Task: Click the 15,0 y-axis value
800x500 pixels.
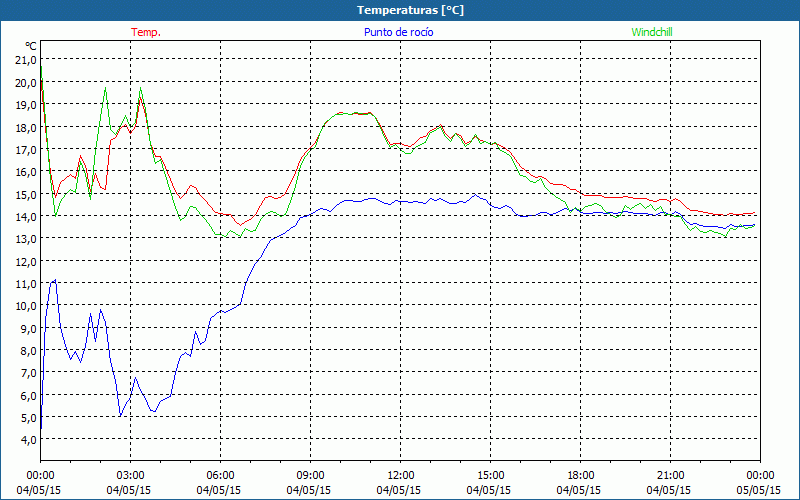Action: pyautogui.click(x=27, y=194)
